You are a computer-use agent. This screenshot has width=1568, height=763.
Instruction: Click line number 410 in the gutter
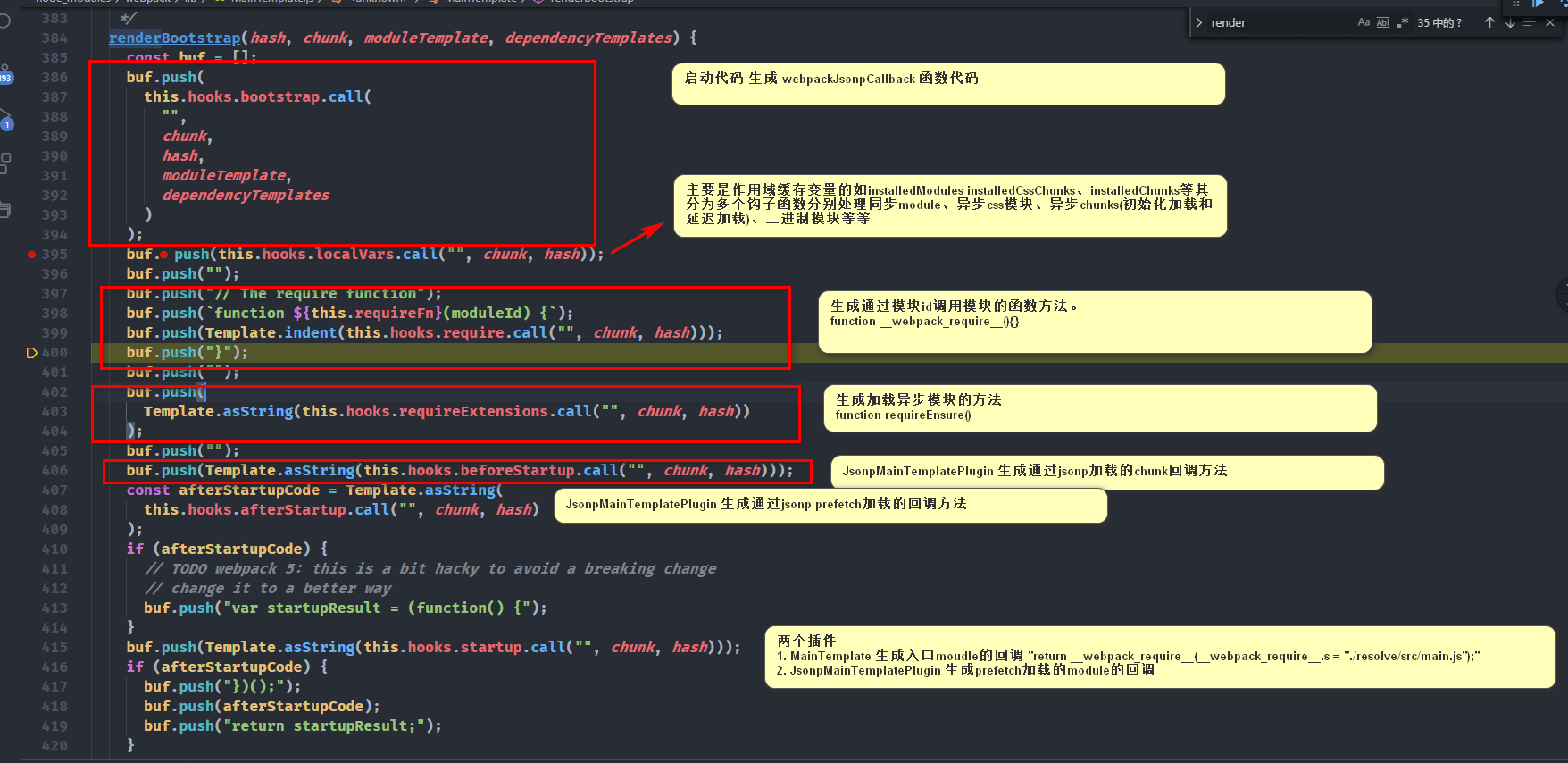click(54, 549)
